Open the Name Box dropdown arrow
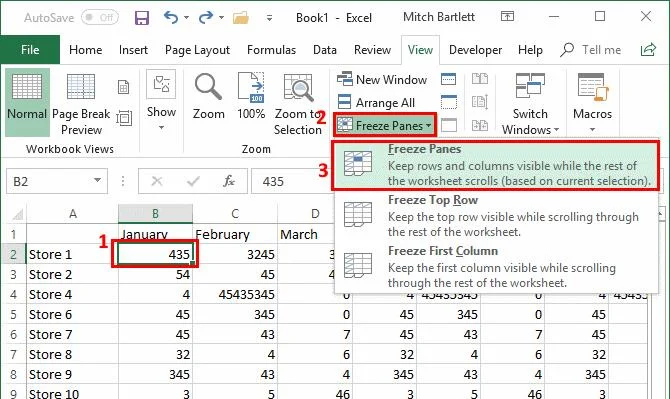This screenshot has width=670, height=399. tap(97, 181)
